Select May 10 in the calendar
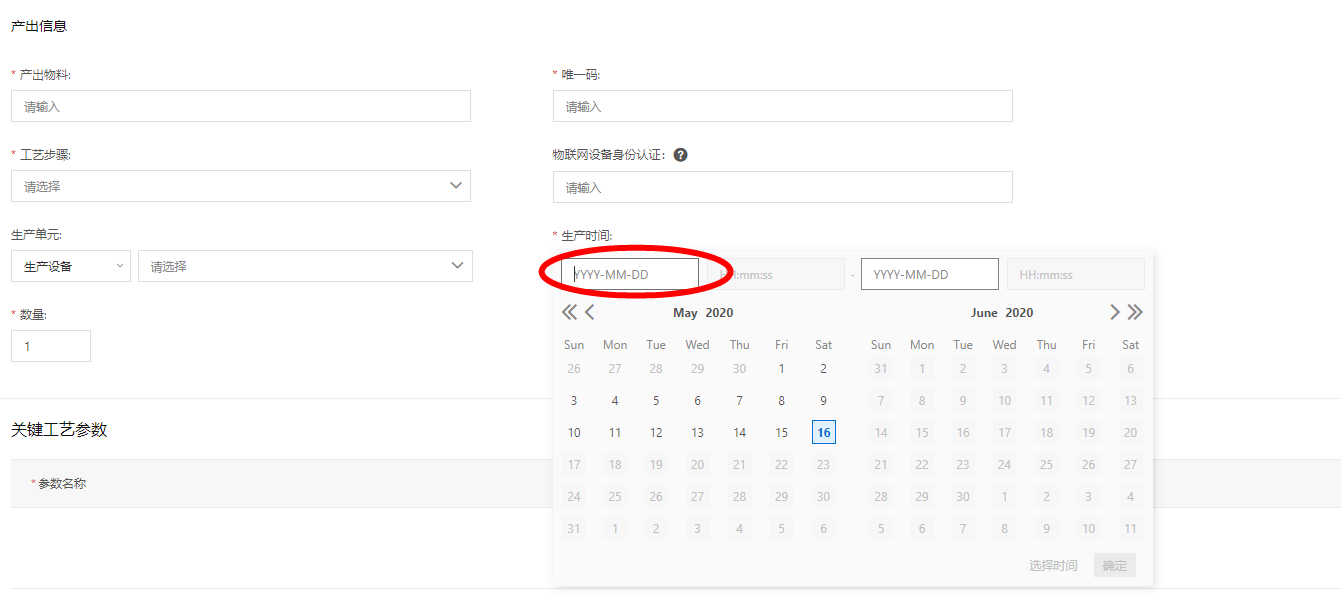The width and height of the screenshot is (1341, 606). (574, 432)
